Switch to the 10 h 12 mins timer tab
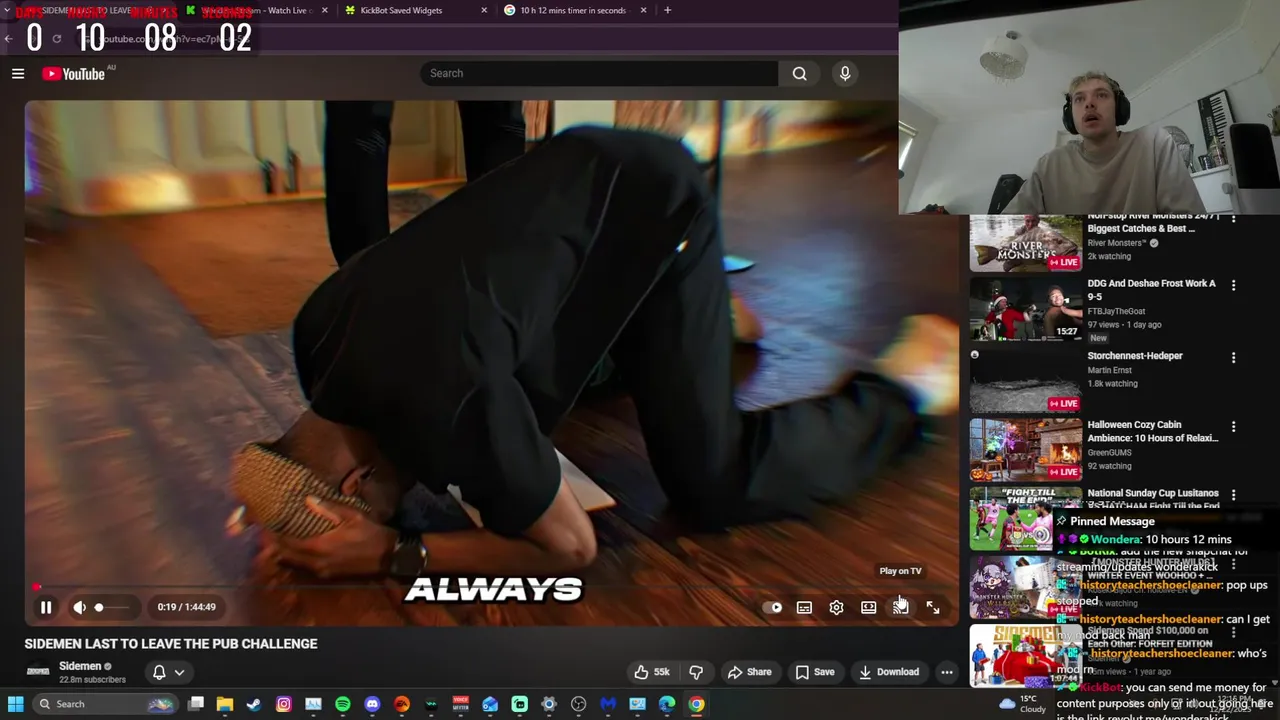Image resolution: width=1280 pixels, height=720 pixels. [573, 10]
